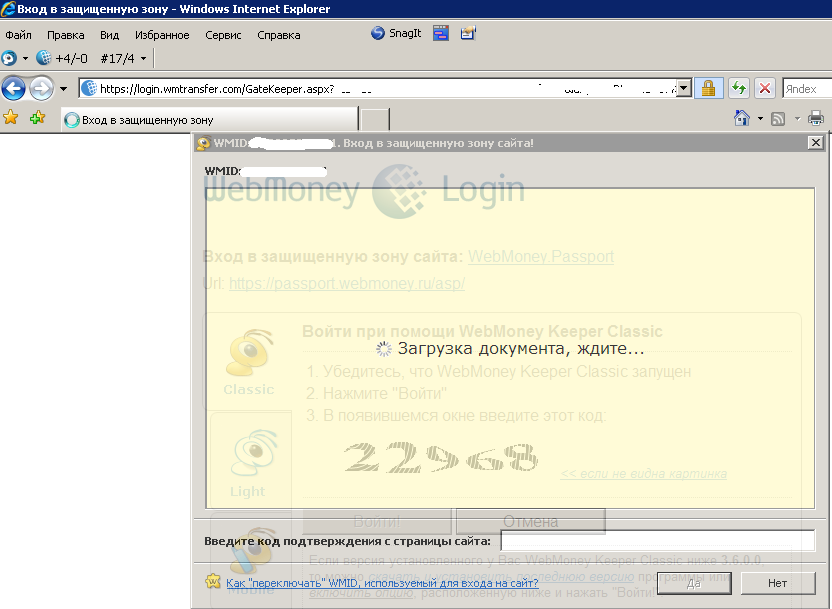Screen dimensions: 832x609
Task: Click the SnagIt toolbar button
Action: coord(396,33)
